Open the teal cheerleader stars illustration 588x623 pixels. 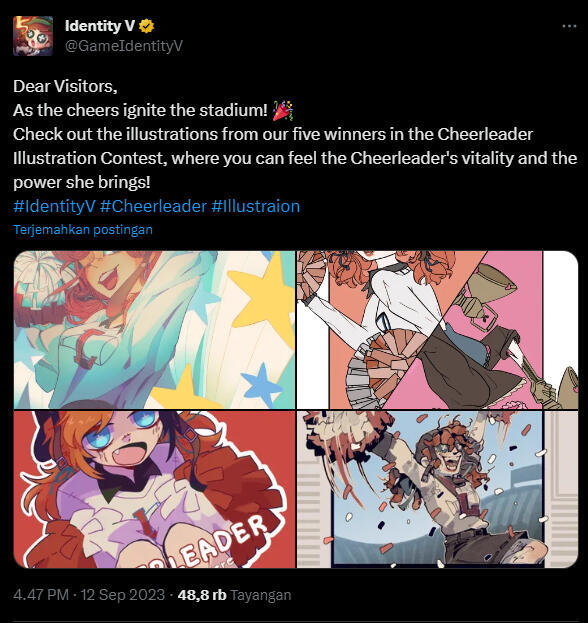coord(155,330)
